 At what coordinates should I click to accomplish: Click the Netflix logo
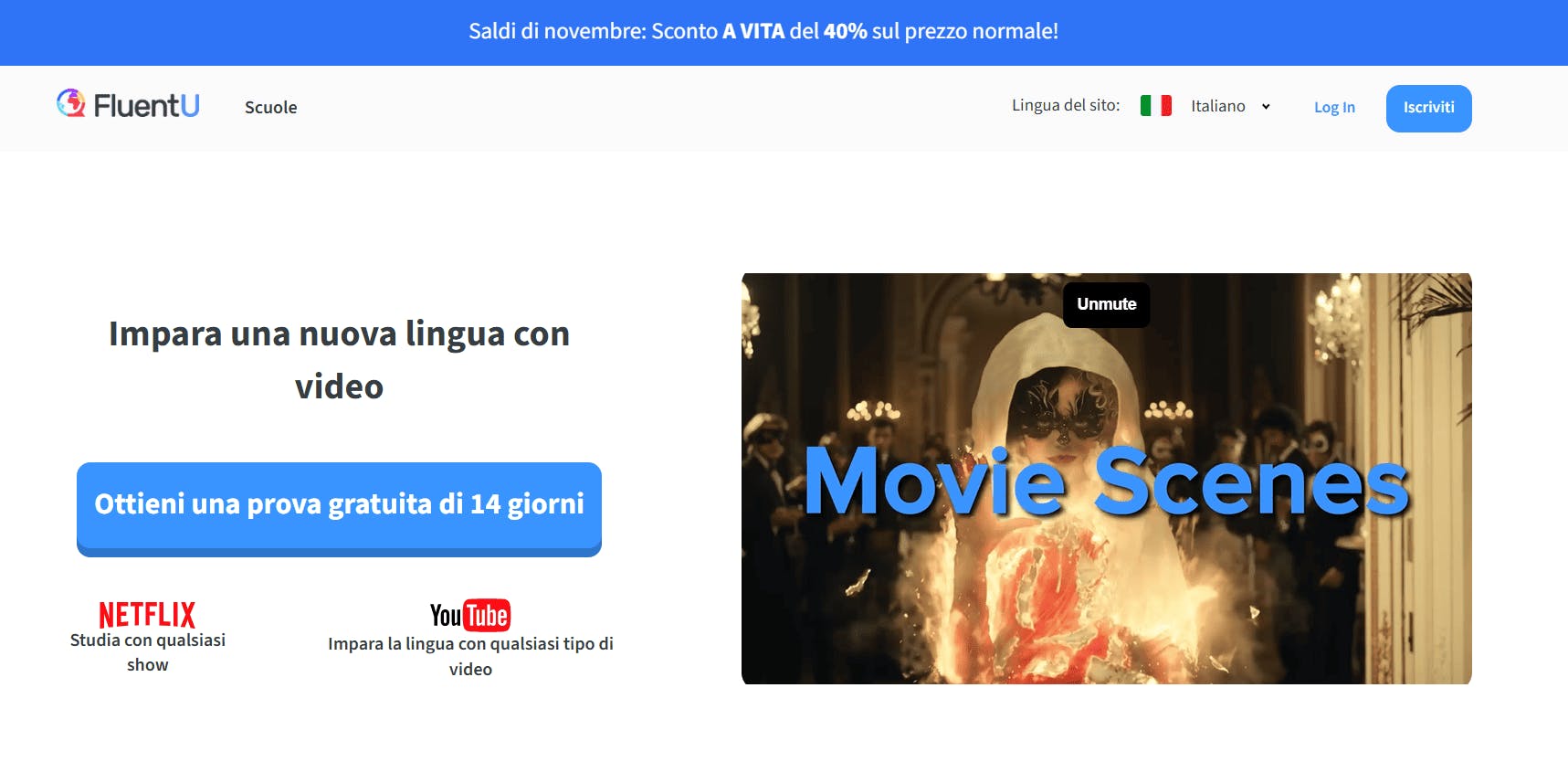147,614
